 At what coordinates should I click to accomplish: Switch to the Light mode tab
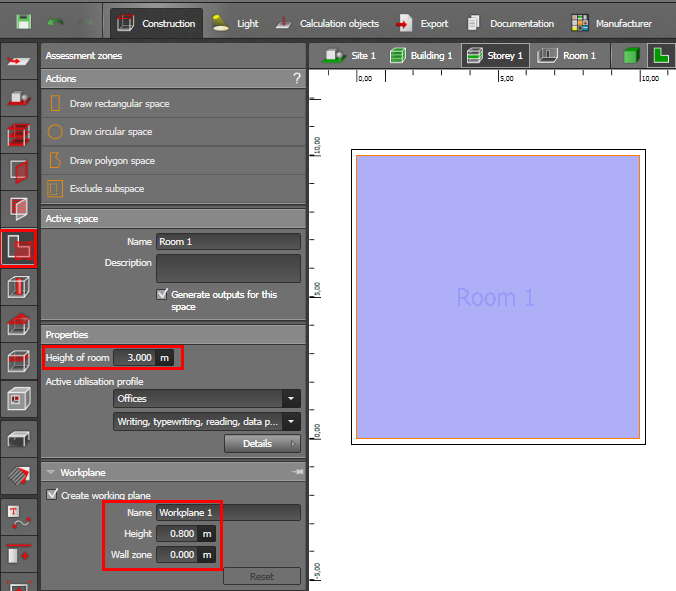point(235,23)
